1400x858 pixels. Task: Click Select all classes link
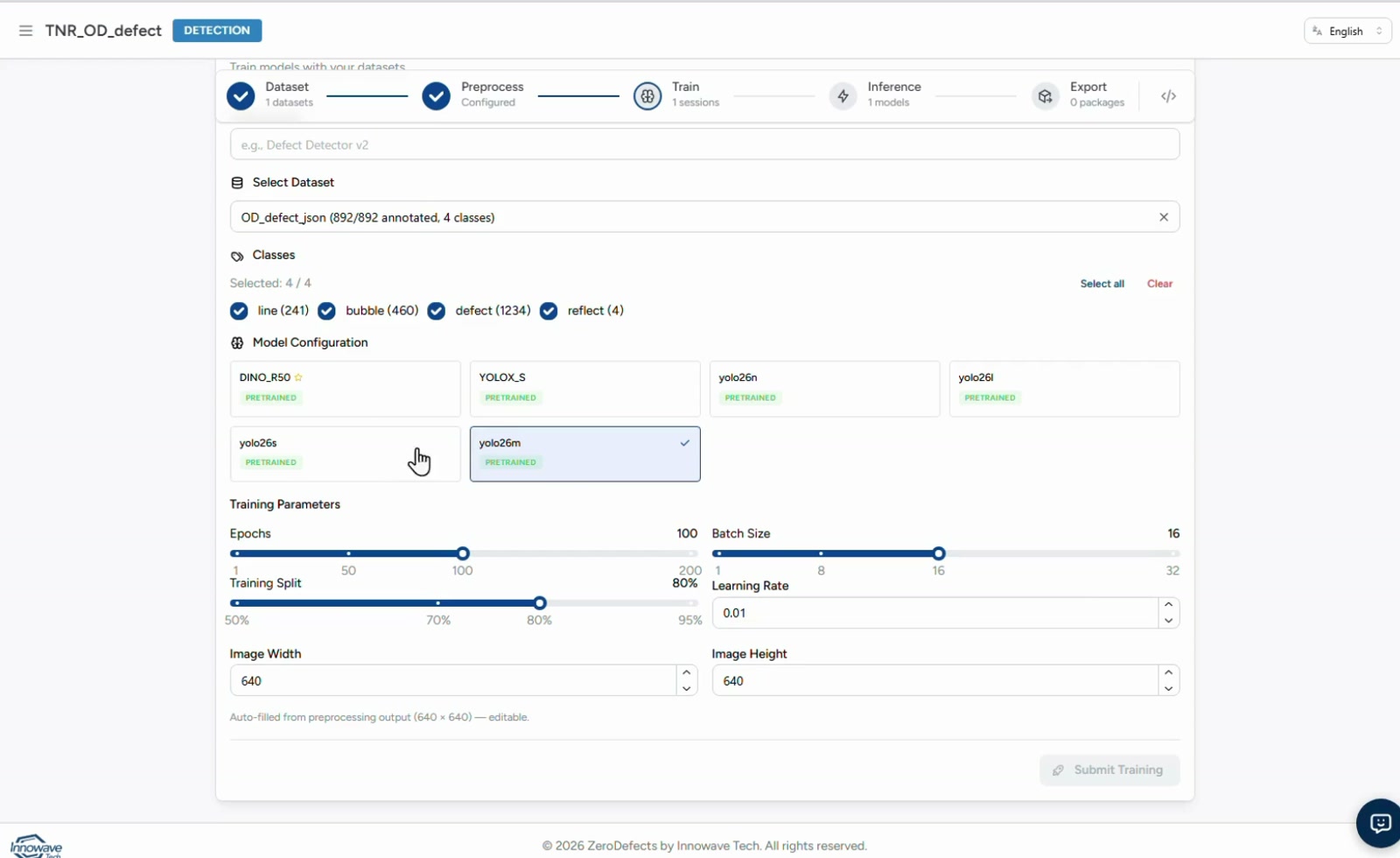(1102, 284)
